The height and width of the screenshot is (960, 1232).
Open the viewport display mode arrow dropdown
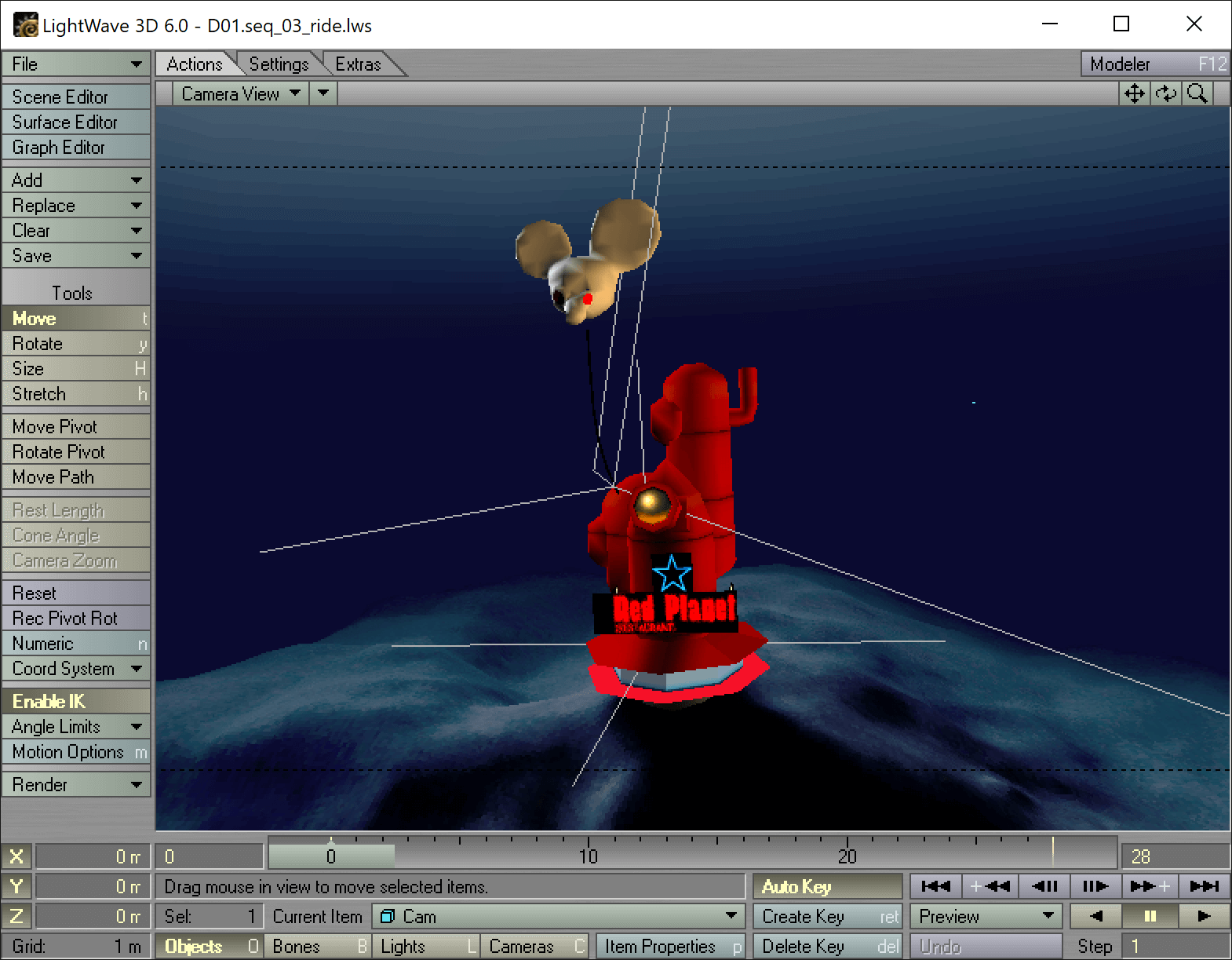tap(323, 93)
